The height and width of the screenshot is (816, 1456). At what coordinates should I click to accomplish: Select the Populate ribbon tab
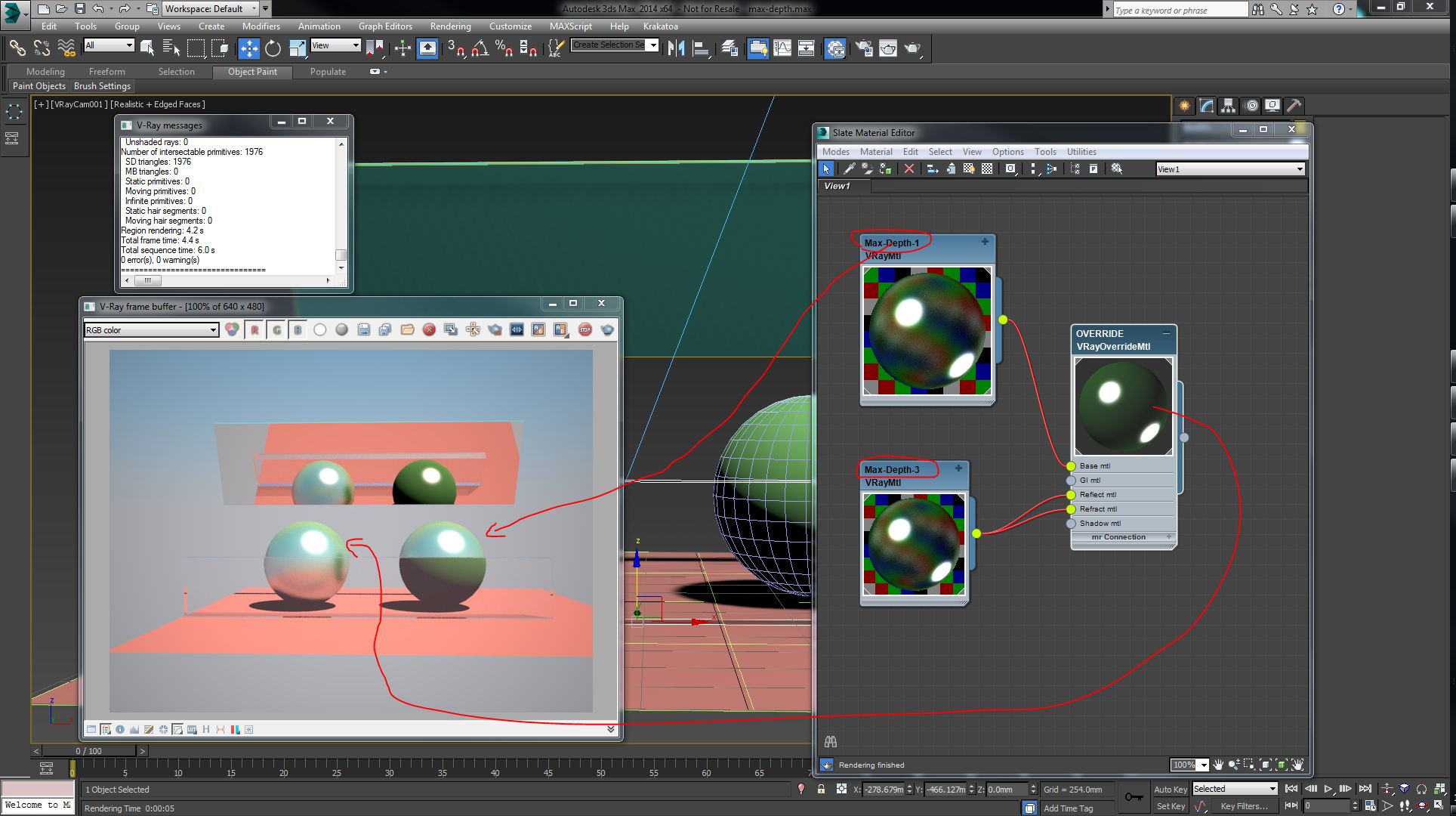328,72
